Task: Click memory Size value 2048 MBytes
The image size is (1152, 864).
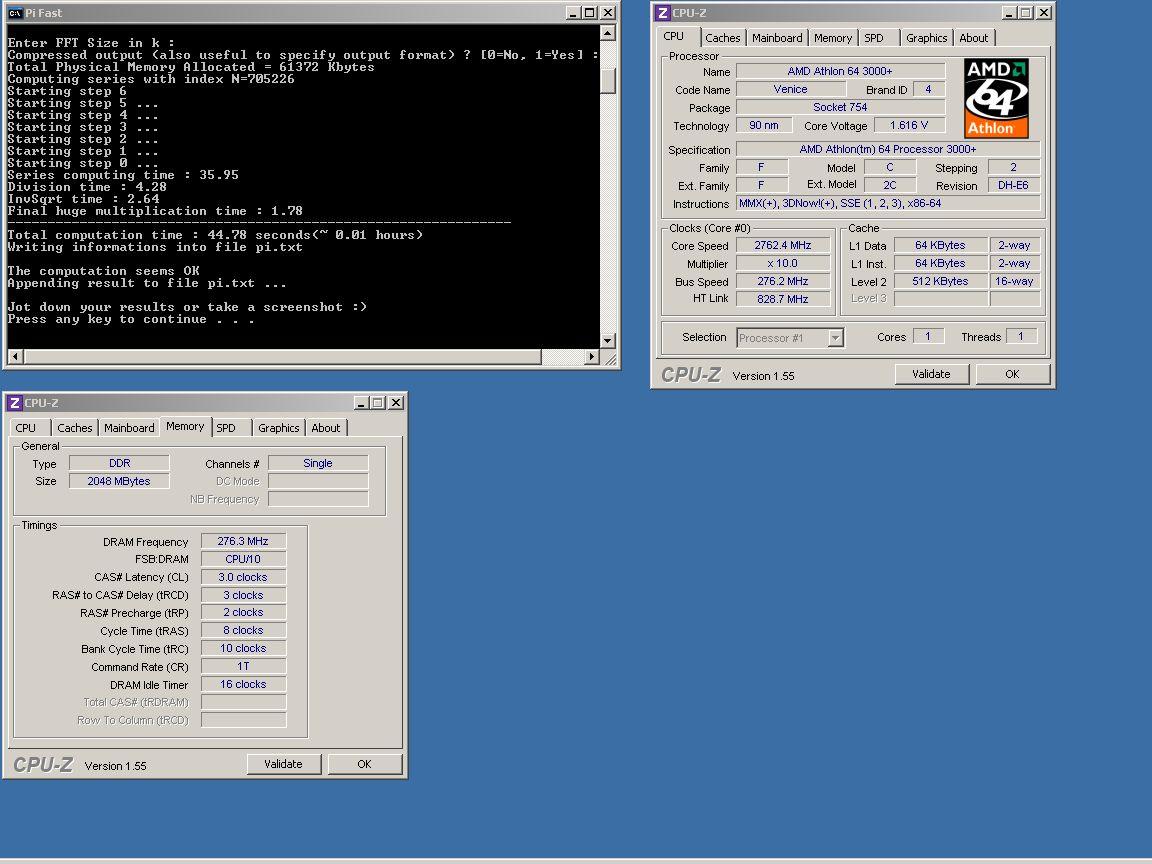Action: pos(119,481)
